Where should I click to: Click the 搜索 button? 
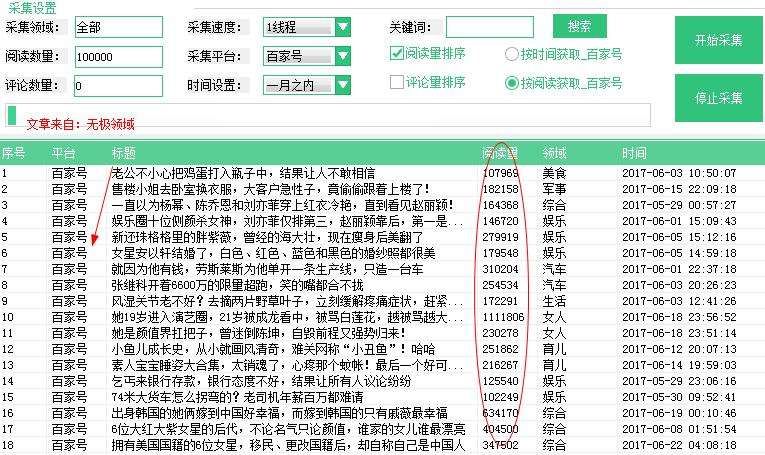point(580,26)
